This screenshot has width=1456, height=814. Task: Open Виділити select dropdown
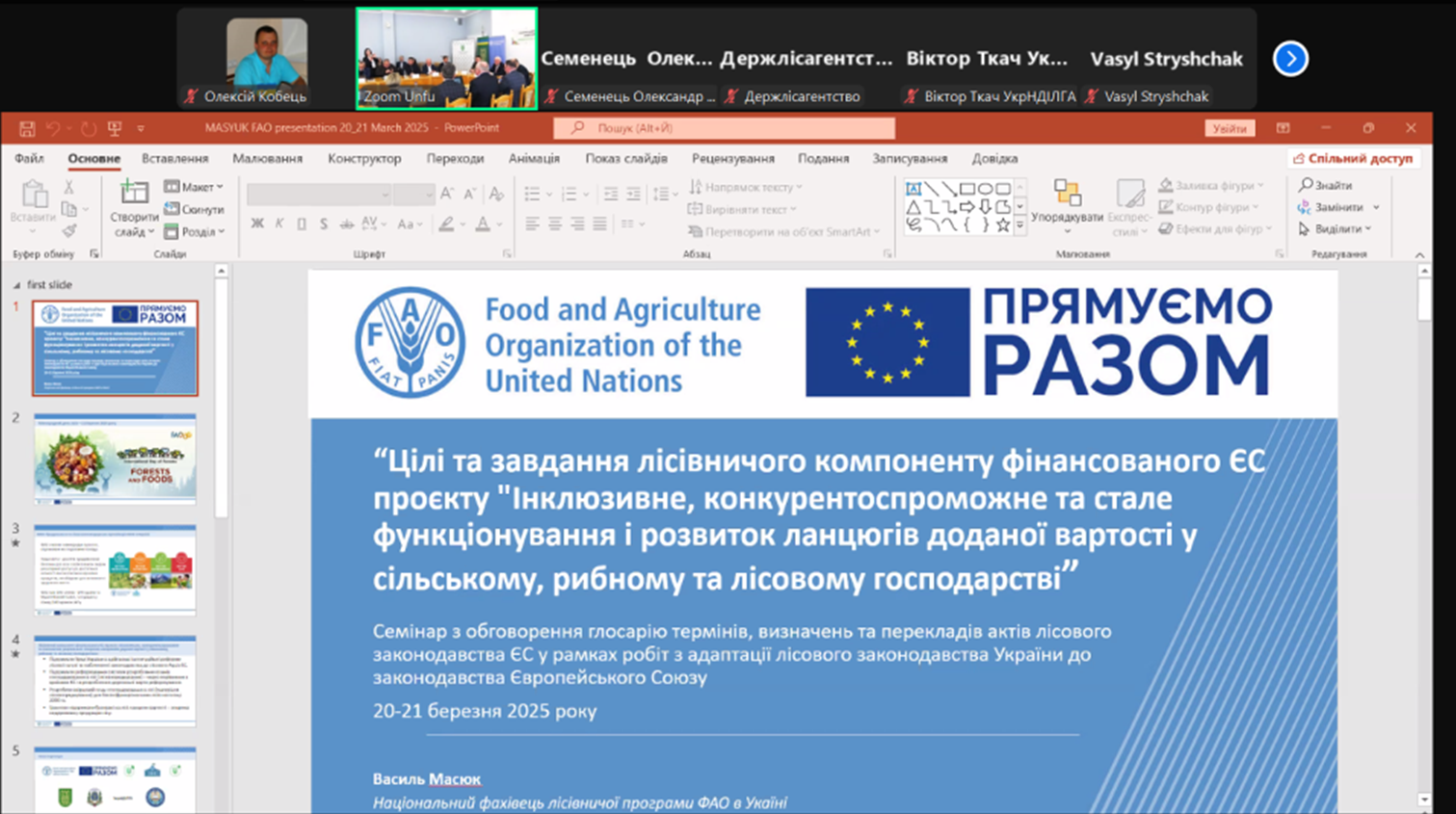point(1335,229)
